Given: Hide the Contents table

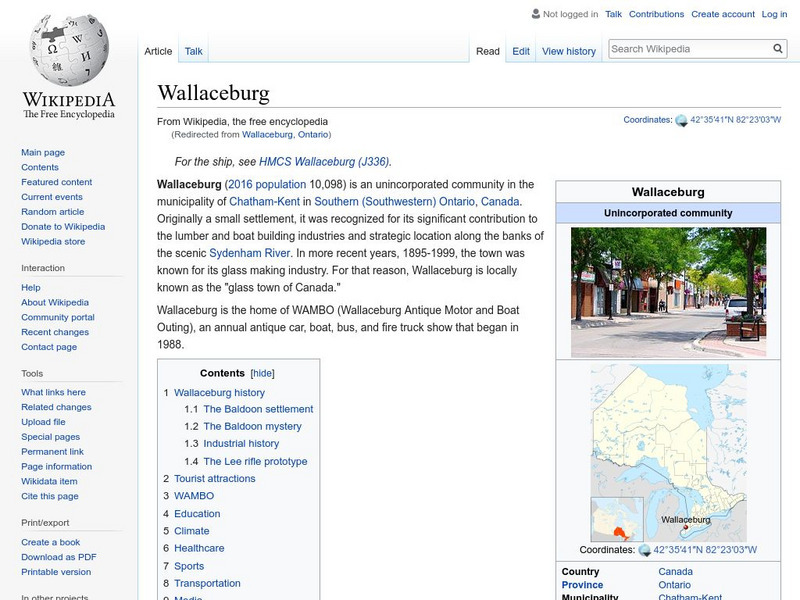Looking at the screenshot, I should tap(262, 373).
